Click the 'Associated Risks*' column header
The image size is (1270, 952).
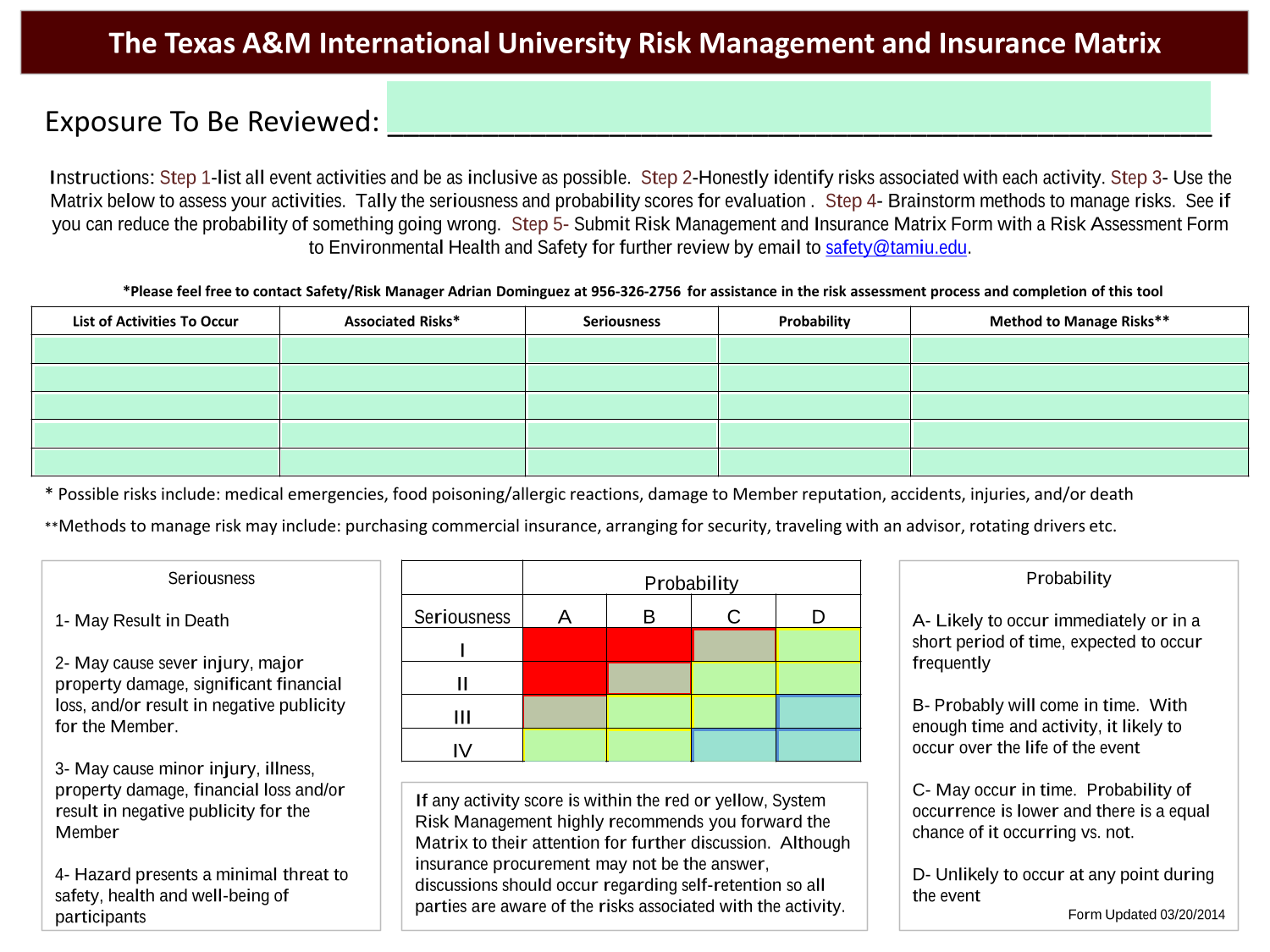(x=402, y=322)
